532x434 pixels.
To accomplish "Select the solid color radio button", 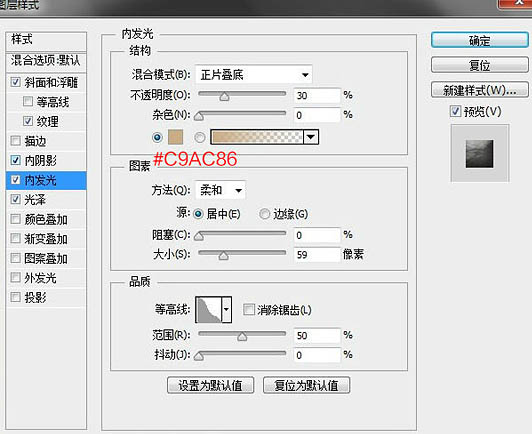I will click(x=157, y=137).
